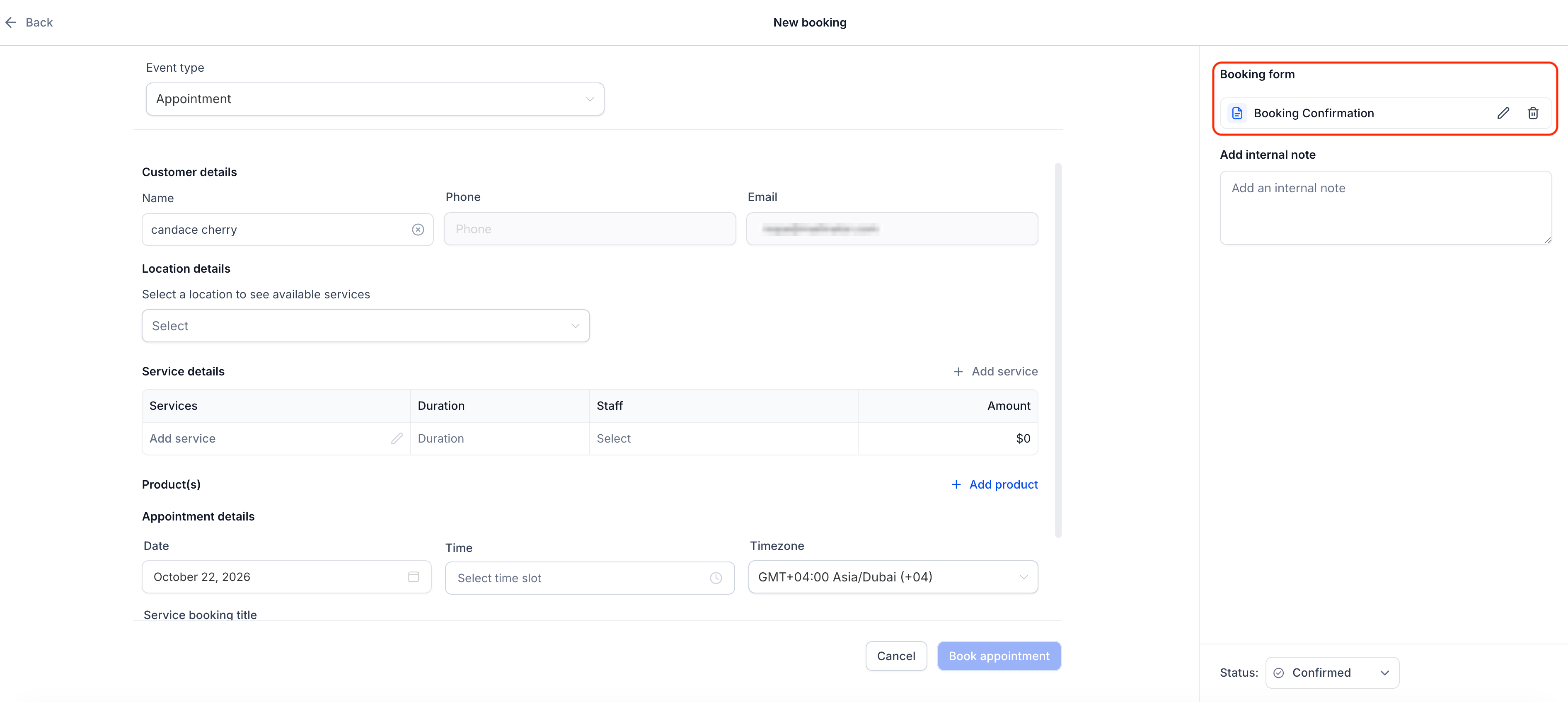
Task: Open calendar icon in Date field
Action: click(413, 576)
